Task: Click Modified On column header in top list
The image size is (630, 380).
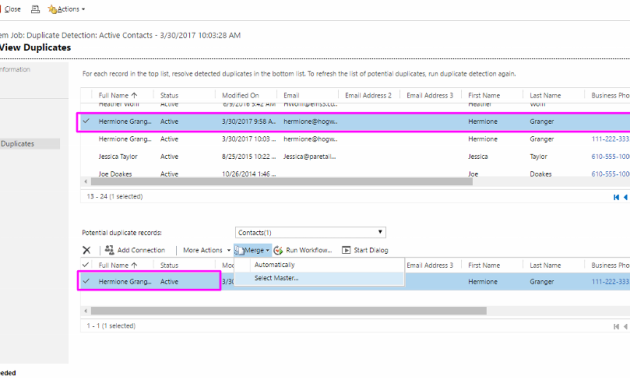Action: tap(240, 95)
